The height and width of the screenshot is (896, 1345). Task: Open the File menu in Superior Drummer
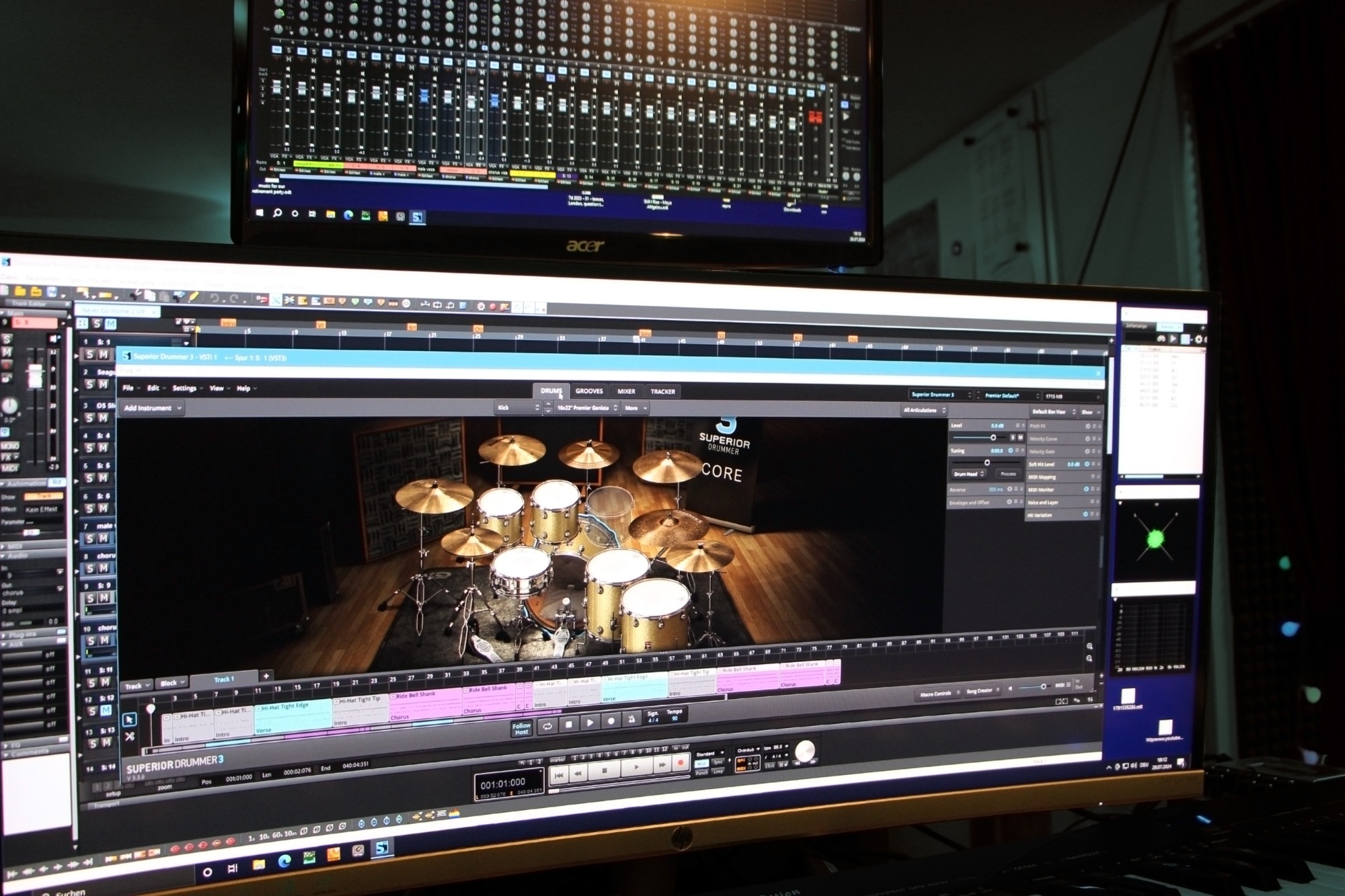(x=130, y=388)
